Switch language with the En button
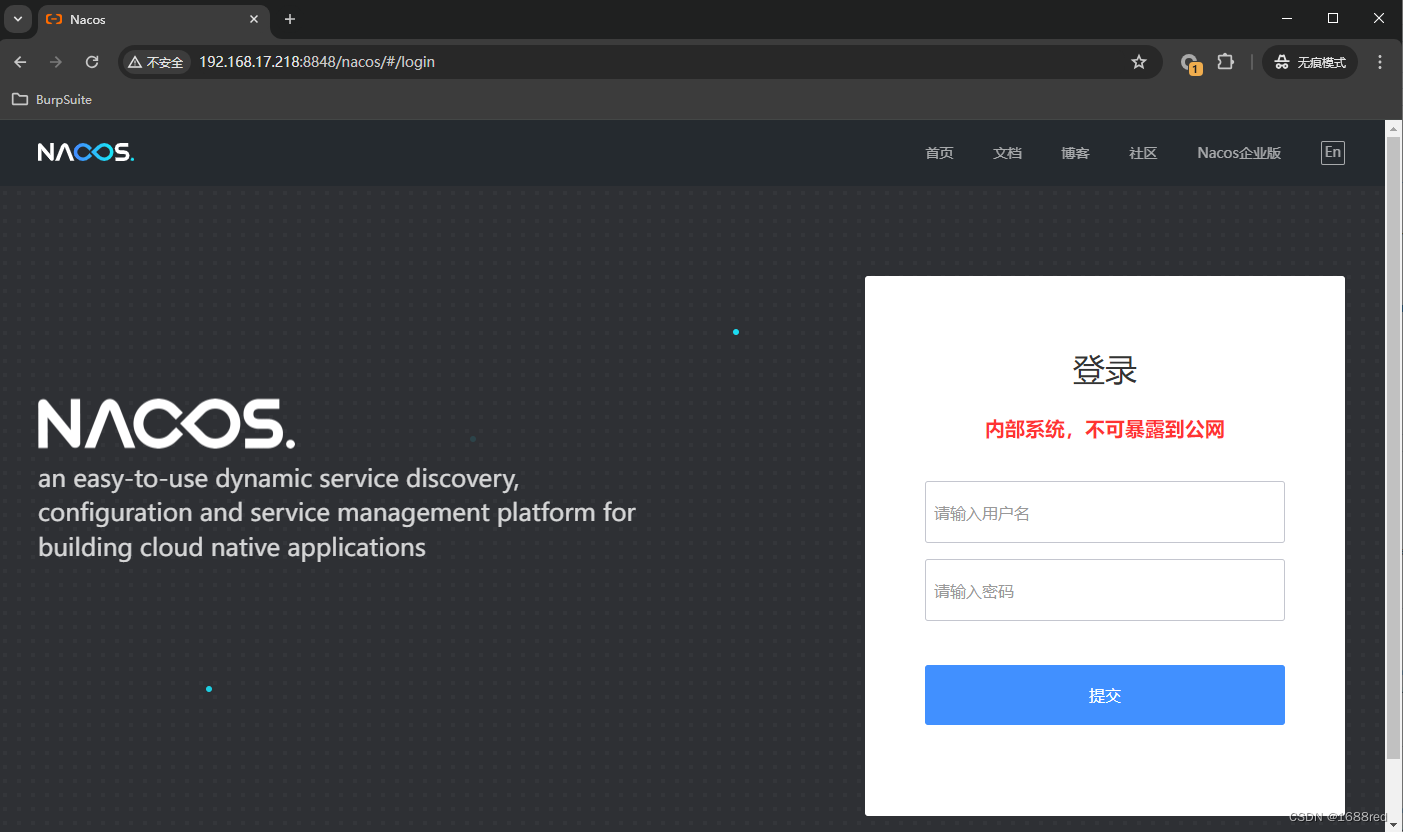1403x832 pixels. tap(1332, 152)
